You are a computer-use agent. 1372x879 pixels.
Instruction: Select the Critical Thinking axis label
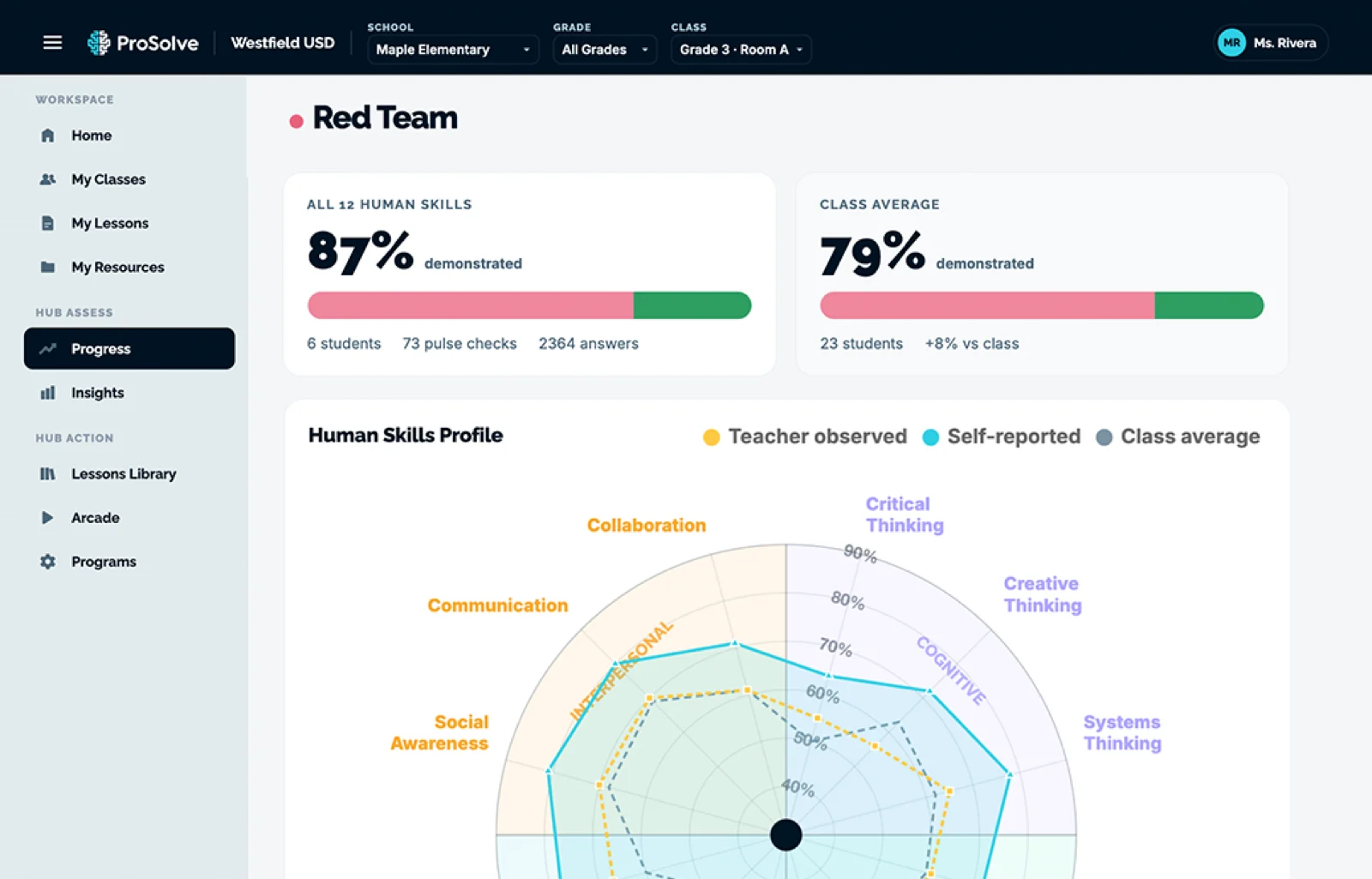[905, 515]
